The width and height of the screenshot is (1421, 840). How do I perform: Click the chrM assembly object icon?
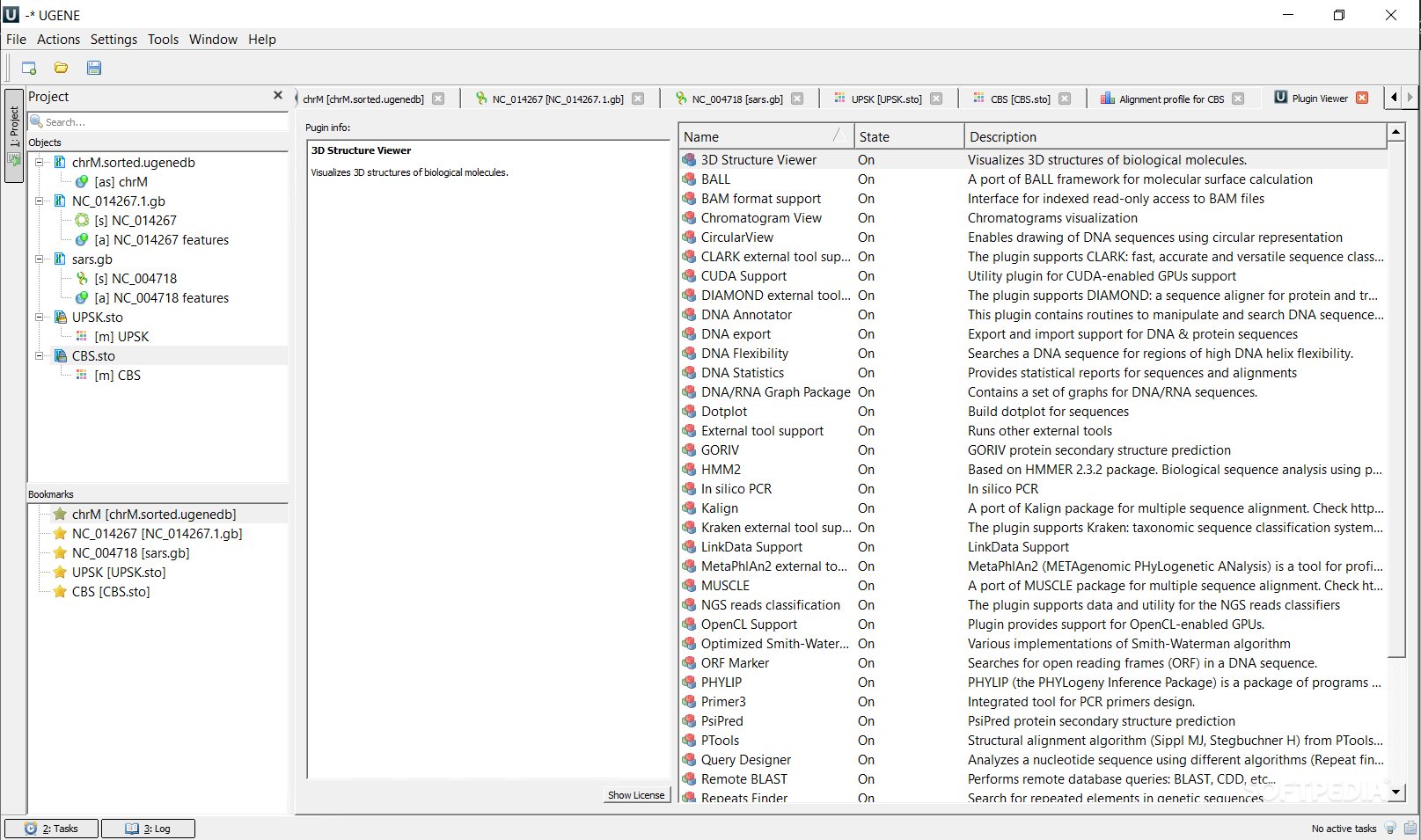pyautogui.click(x=82, y=181)
